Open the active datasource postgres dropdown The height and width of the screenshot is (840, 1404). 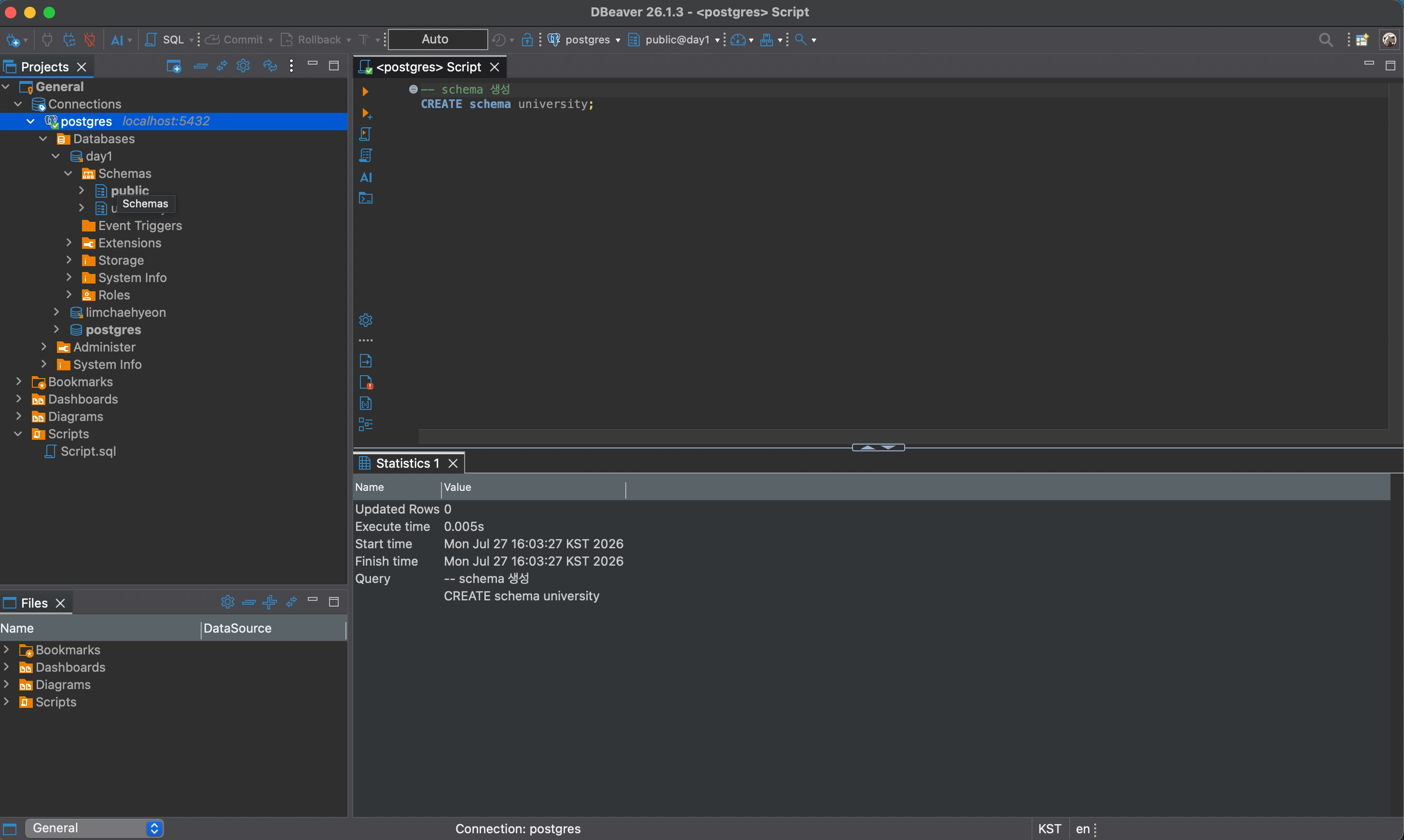pos(584,40)
